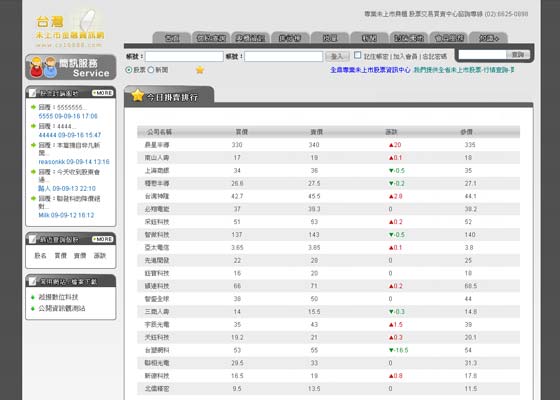
Task: Select the 南山人壽 company row name
Action: click(157, 158)
